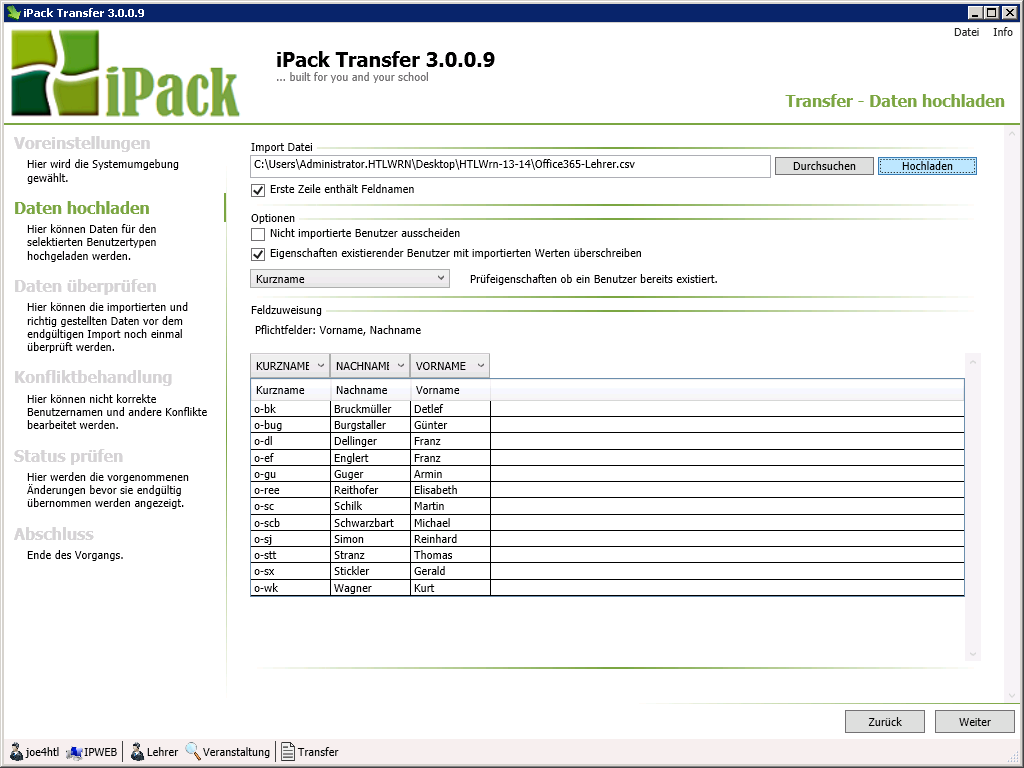Click the Weiter button
The width and height of the screenshot is (1024, 768).
point(975,722)
